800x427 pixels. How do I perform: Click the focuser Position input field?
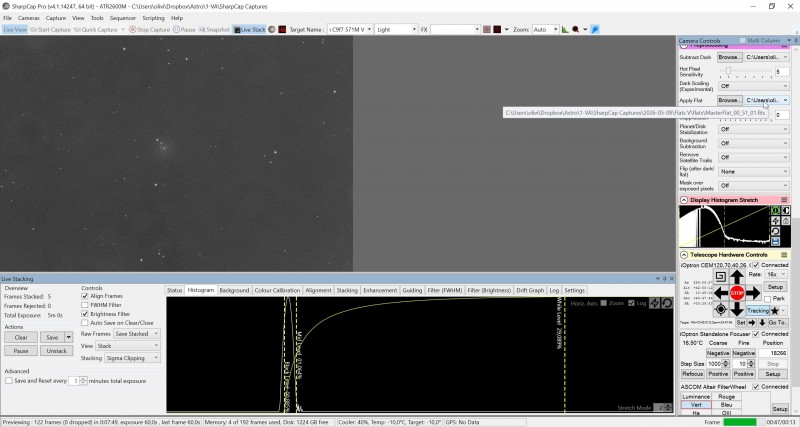click(x=772, y=353)
